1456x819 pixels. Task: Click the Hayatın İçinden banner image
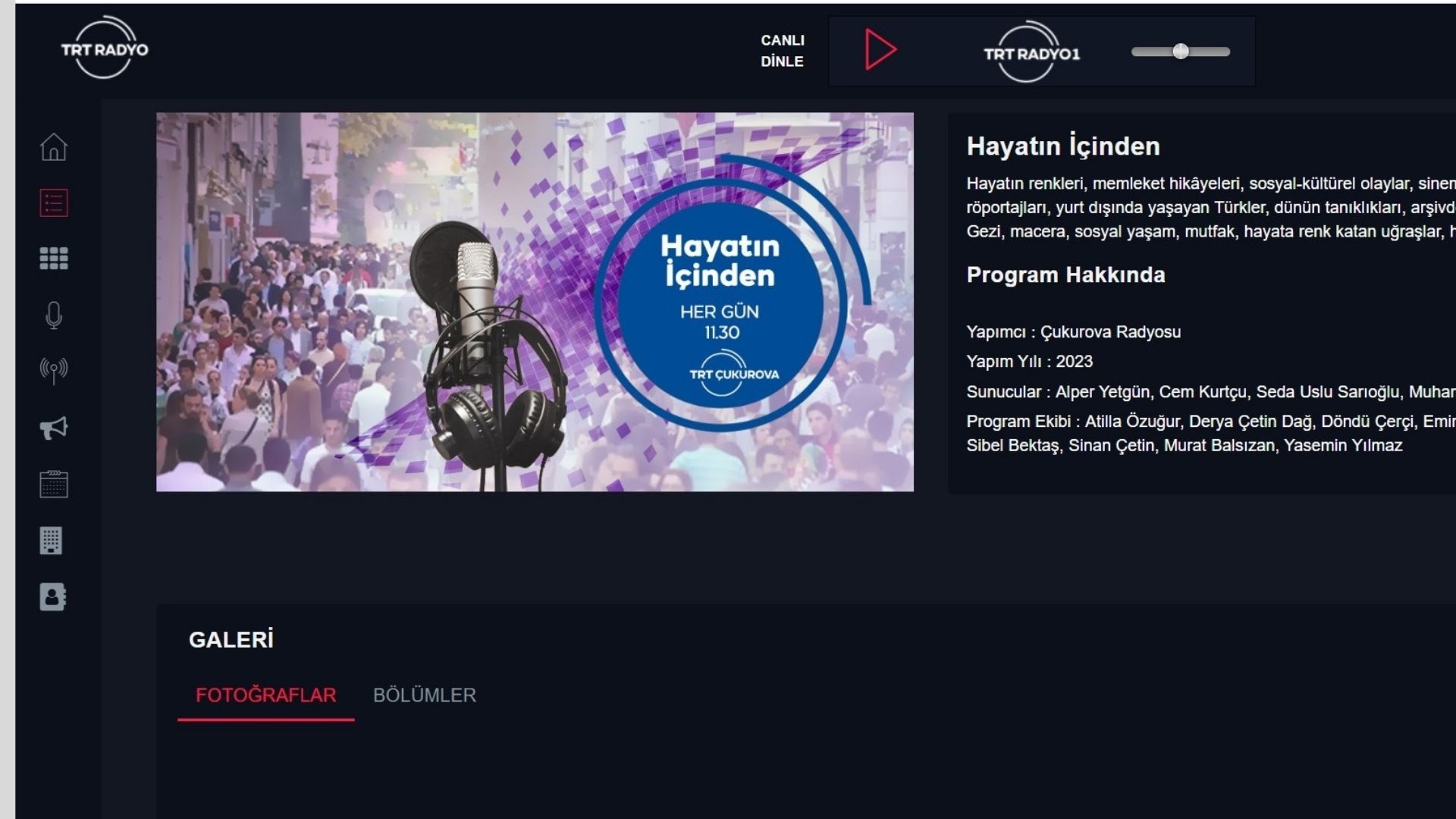click(535, 302)
